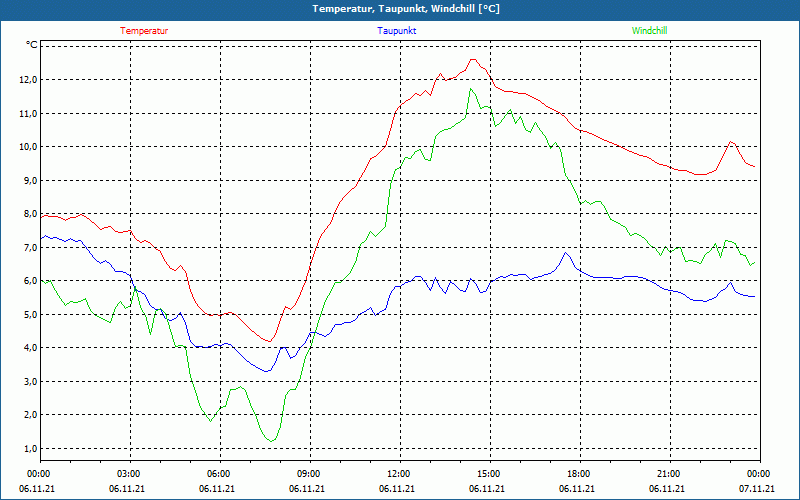Image resolution: width=800 pixels, height=500 pixels.
Task: Click the 21:00 time label on x-axis
Action: point(668,474)
